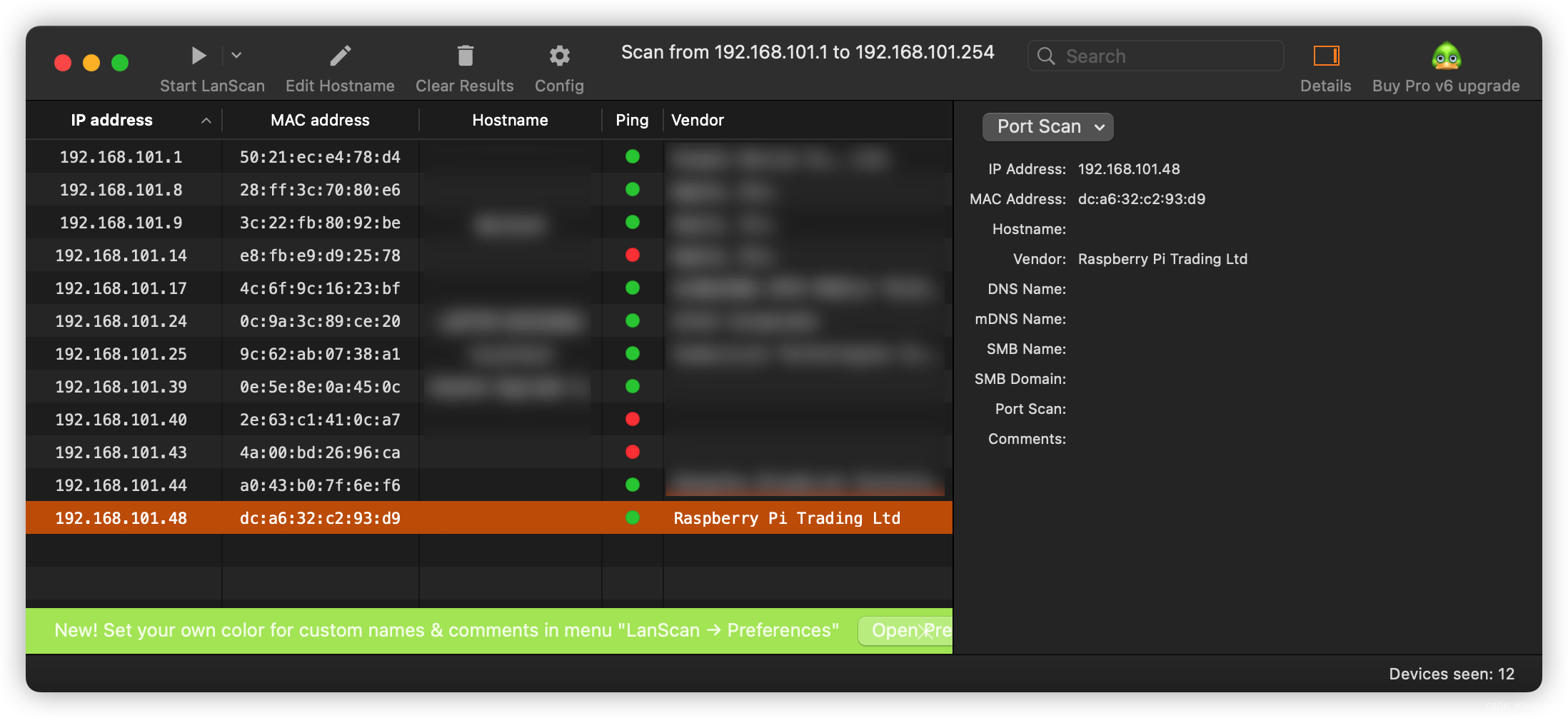Click MAC address 28:ff:3c:70:80:e6
Viewport: 1568px width, 718px height.
coord(320,190)
